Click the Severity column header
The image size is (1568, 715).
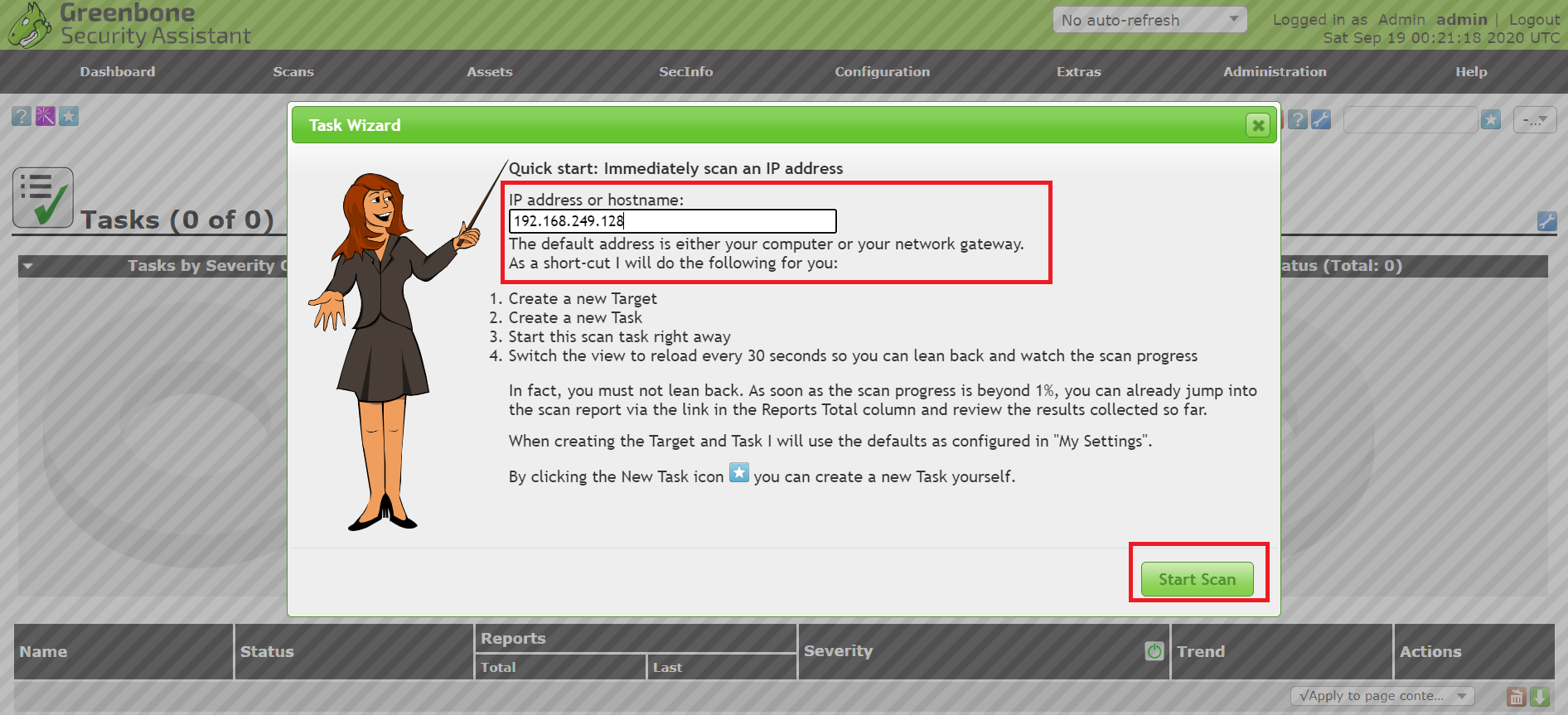[x=838, y=651]
